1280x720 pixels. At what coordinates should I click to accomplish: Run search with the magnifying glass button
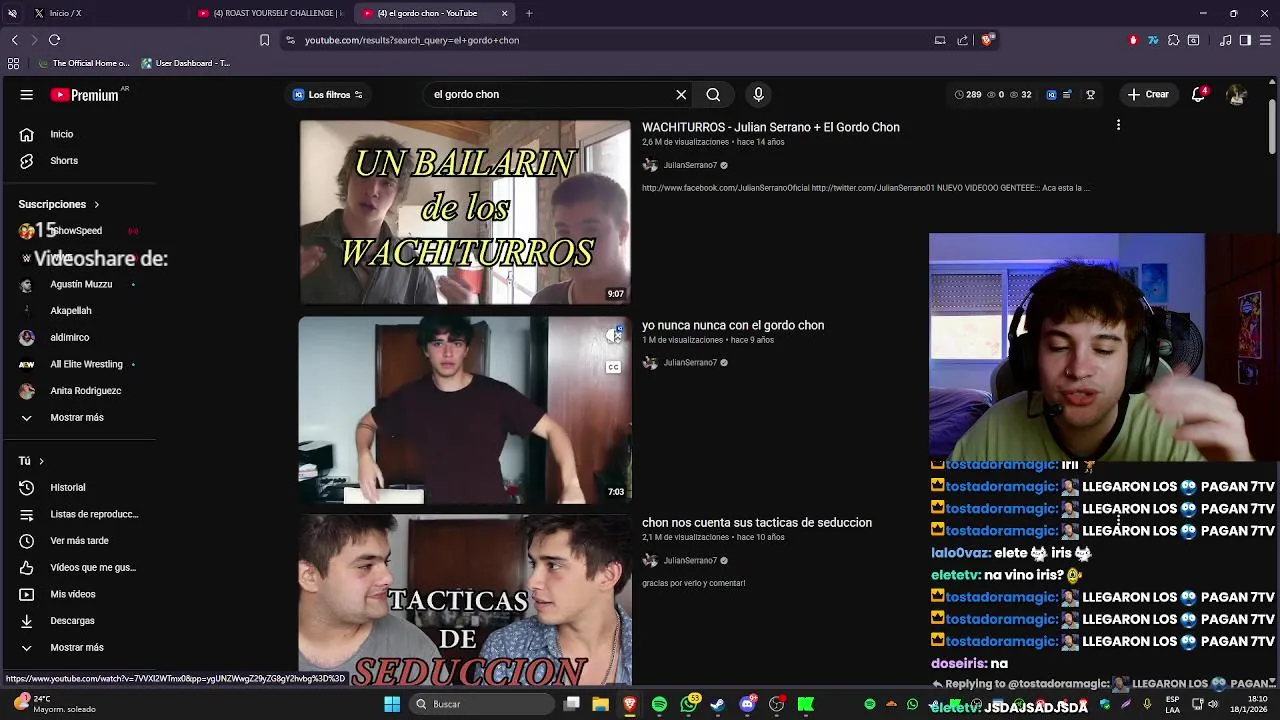713,94
